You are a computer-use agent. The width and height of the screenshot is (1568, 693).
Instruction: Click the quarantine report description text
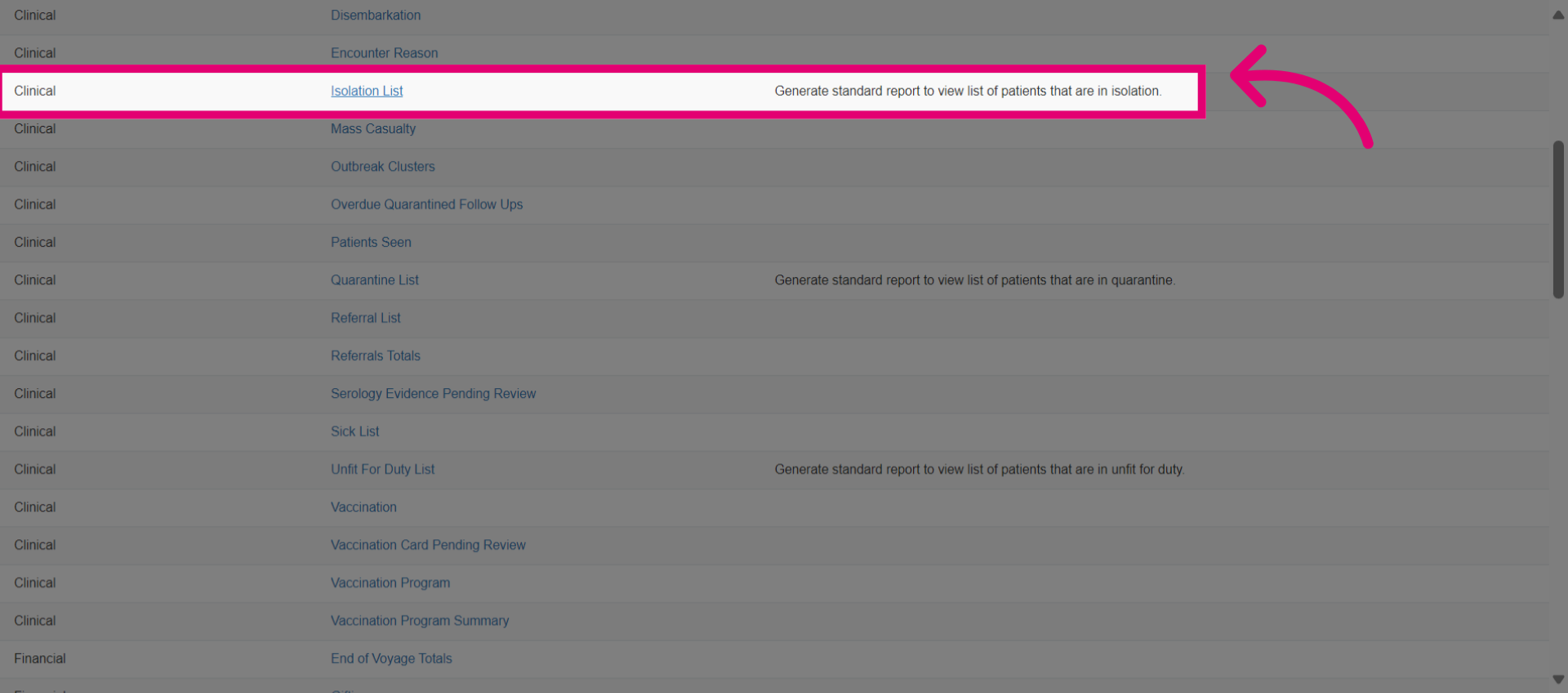(x=975, y=280)
